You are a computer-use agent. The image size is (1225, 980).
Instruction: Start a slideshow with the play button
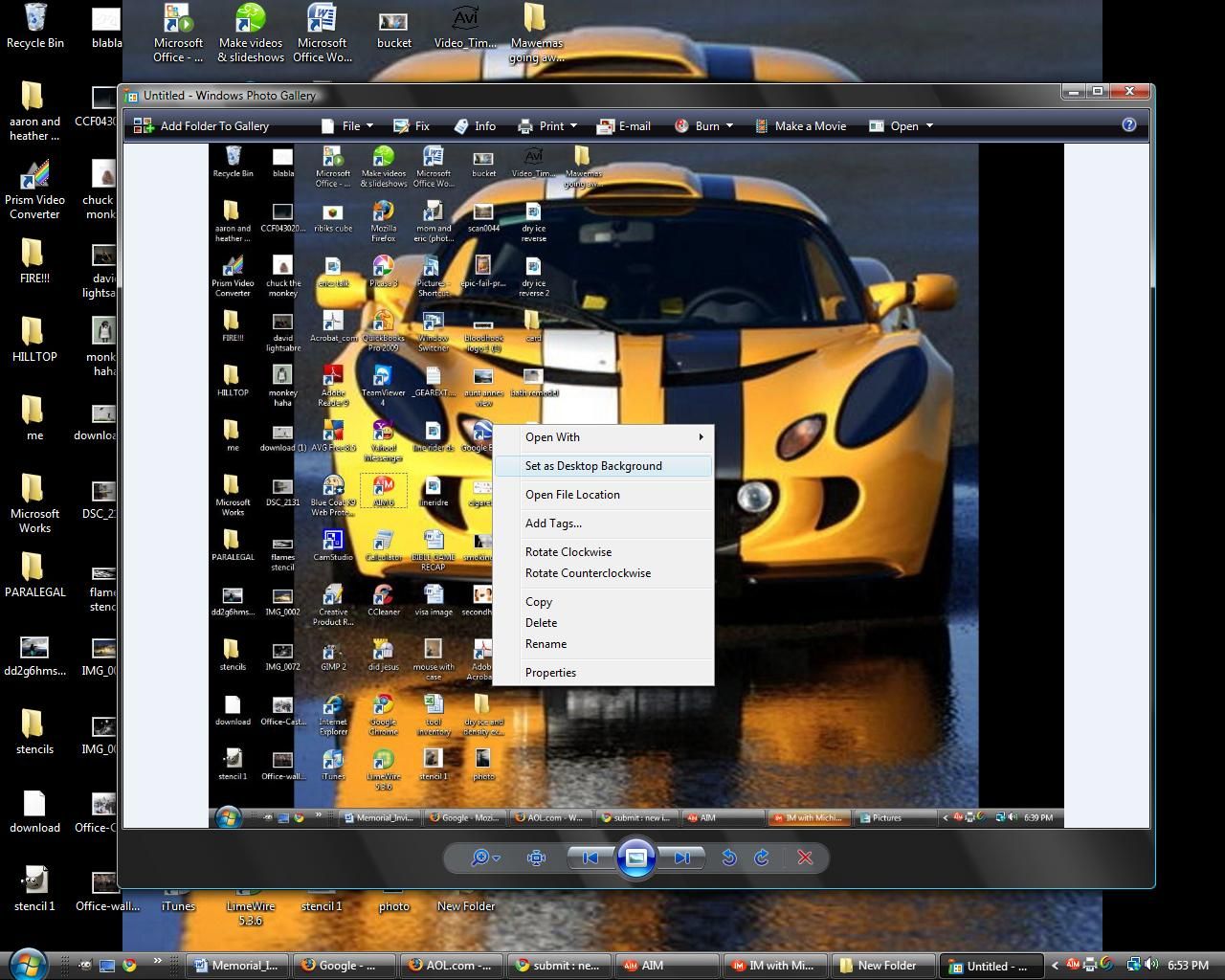point(635,857)
